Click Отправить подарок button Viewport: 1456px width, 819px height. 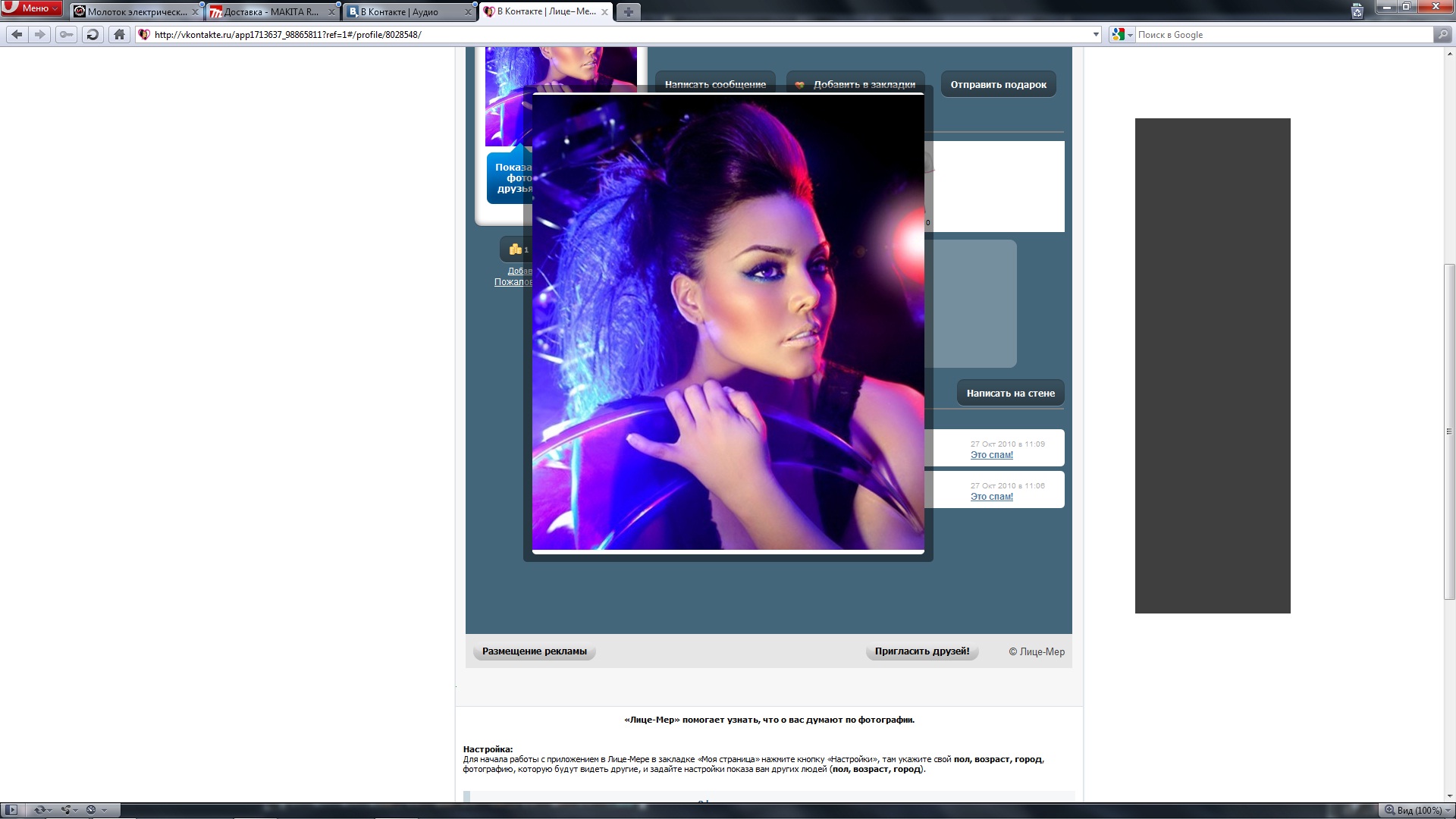click(x=998, y=84)
